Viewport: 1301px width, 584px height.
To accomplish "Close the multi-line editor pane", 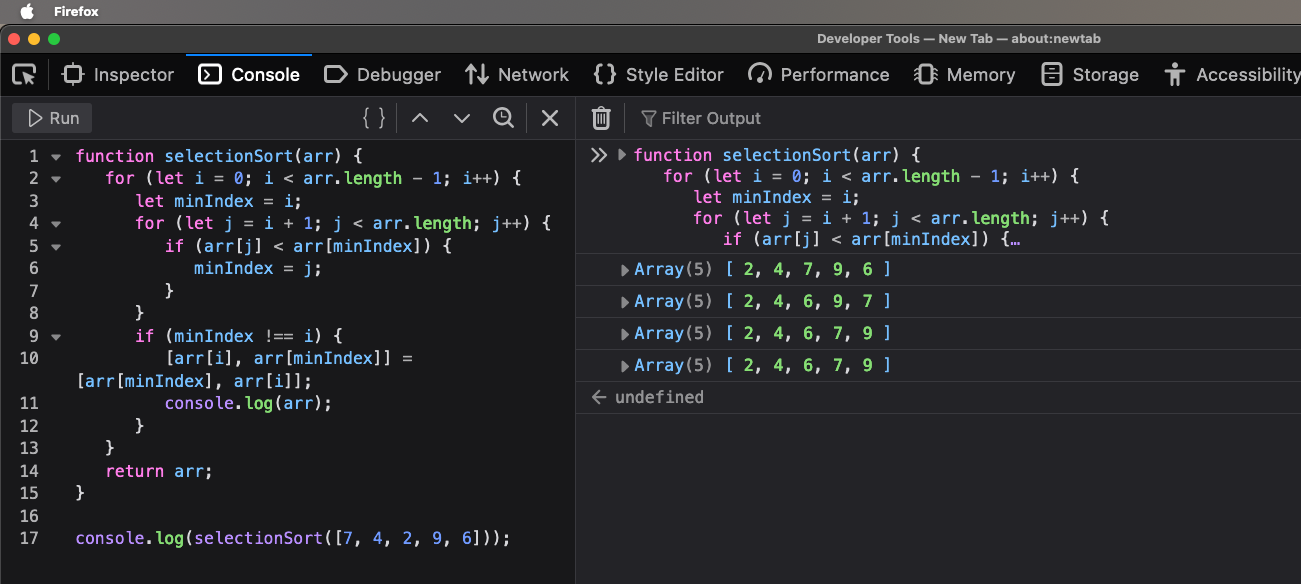I will [x=550, y=118].
